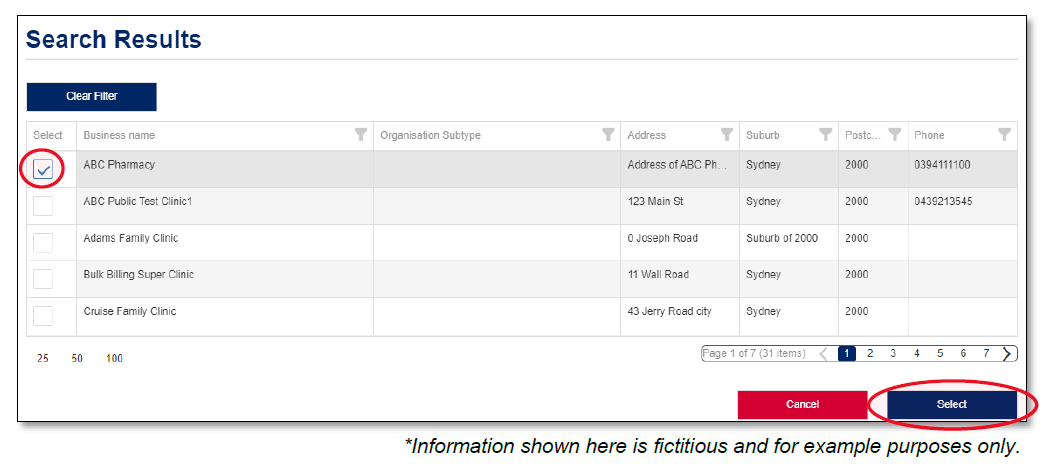The height and width of the screenshot is (469, 1050).
Task: Set page size to 25 items
Action: point(43,358)
